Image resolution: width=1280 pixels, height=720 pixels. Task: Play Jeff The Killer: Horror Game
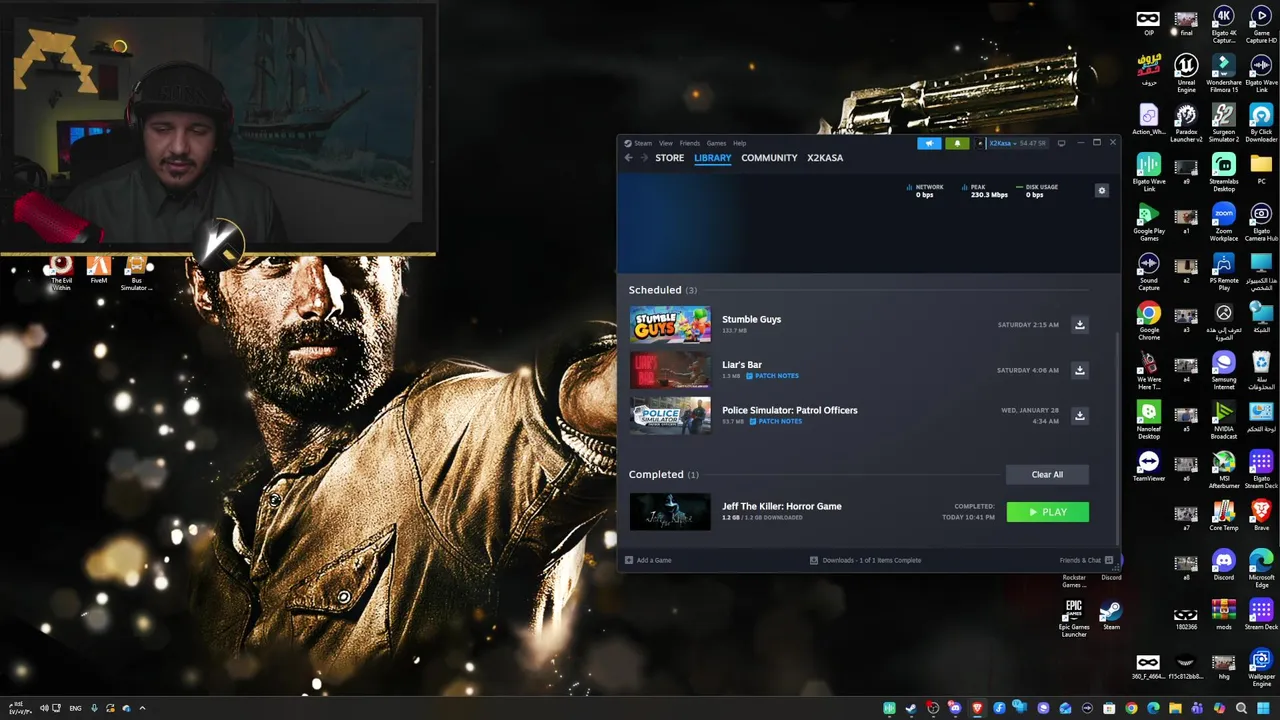pyautogui.click(x=1047, y=512)
